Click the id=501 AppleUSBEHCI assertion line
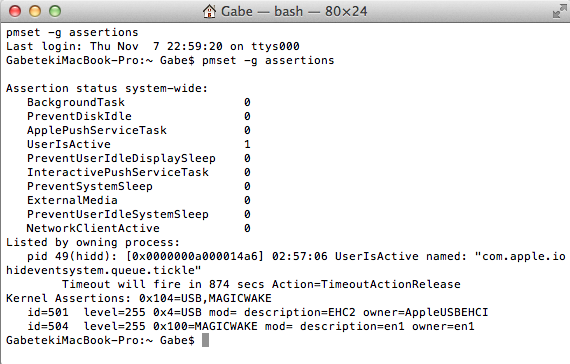The image size is (570, 364). point(258,312)
